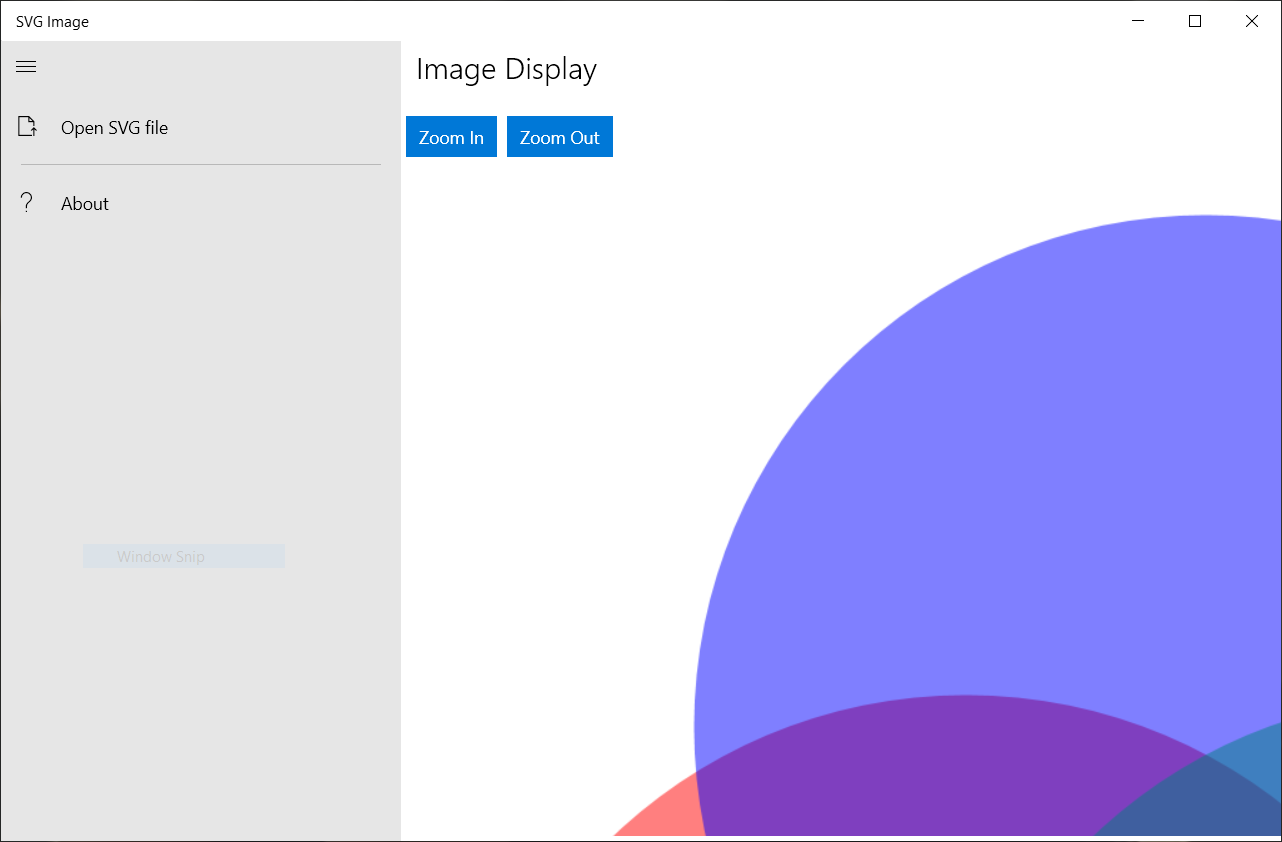The image size is (1282, 842).
Task: Click the Zoom Out button
Action: 560,137
